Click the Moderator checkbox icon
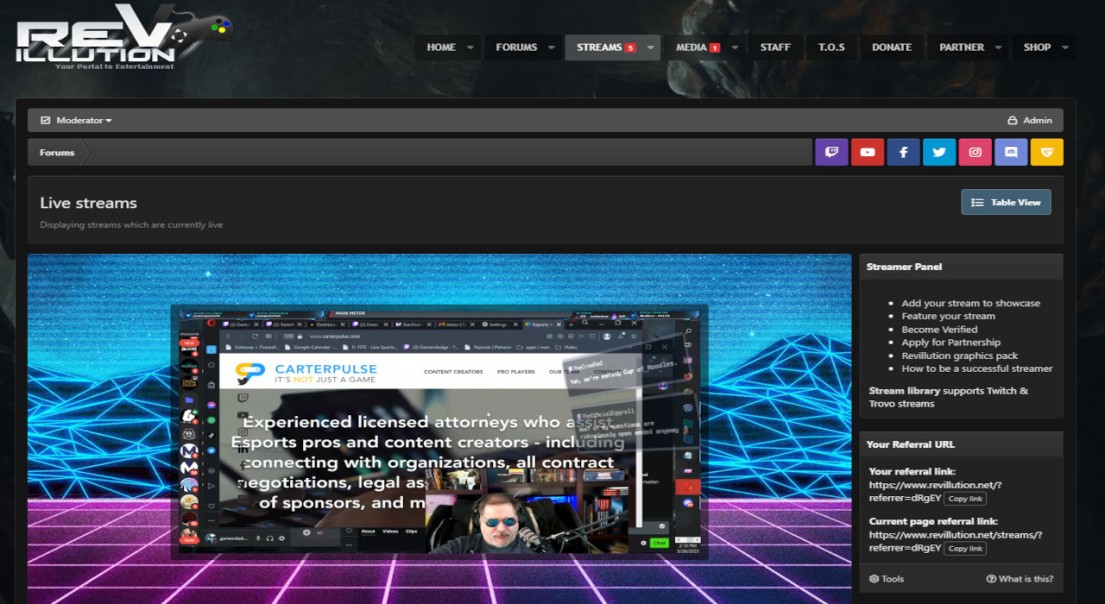Screen dimensions: 1105x604 pyautogui.click(x=46, y=121)
